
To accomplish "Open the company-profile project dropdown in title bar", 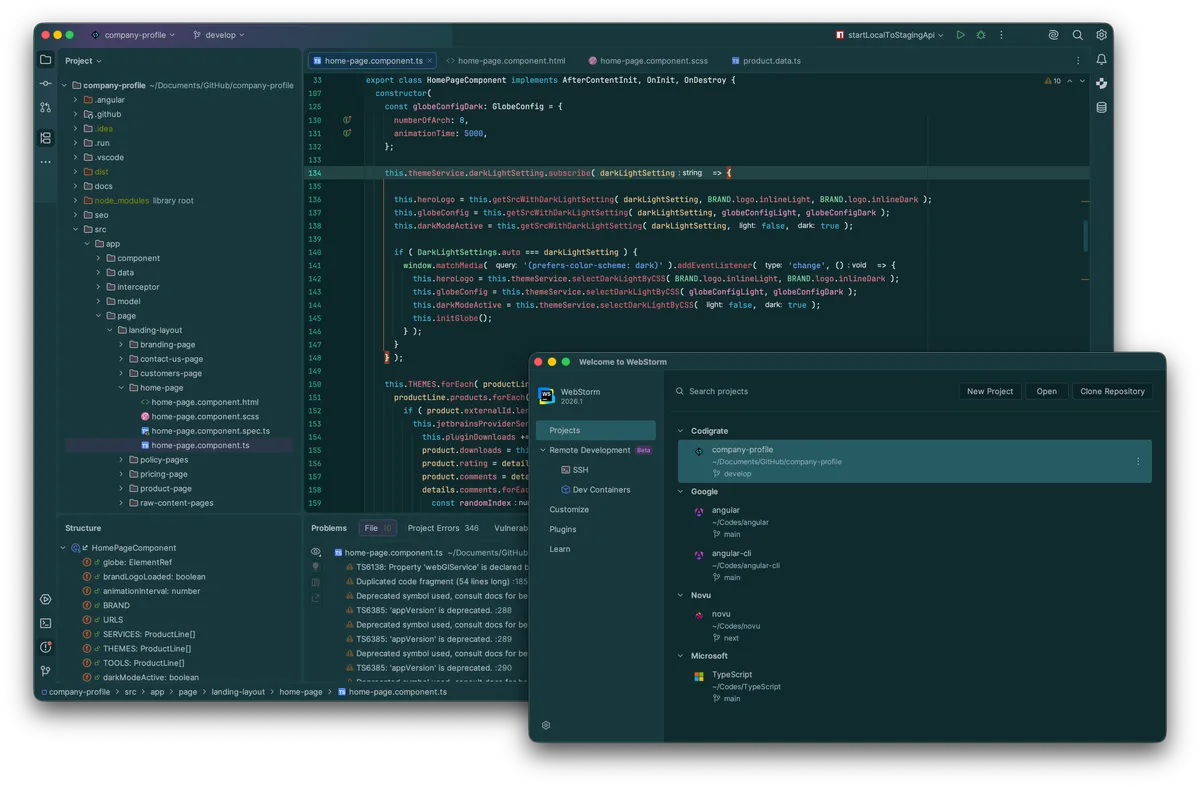I will [x=133, y=35].
